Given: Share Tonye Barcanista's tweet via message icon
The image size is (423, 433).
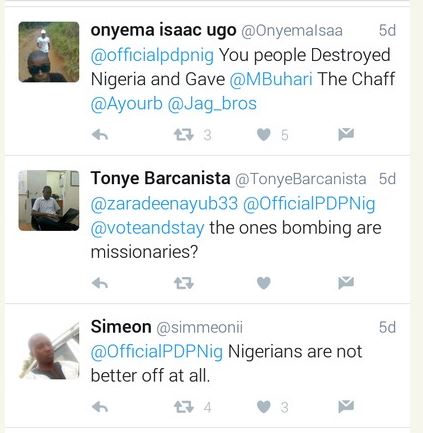Looking at the screenshot, I should pyautogui.click(x=346, y=283).
